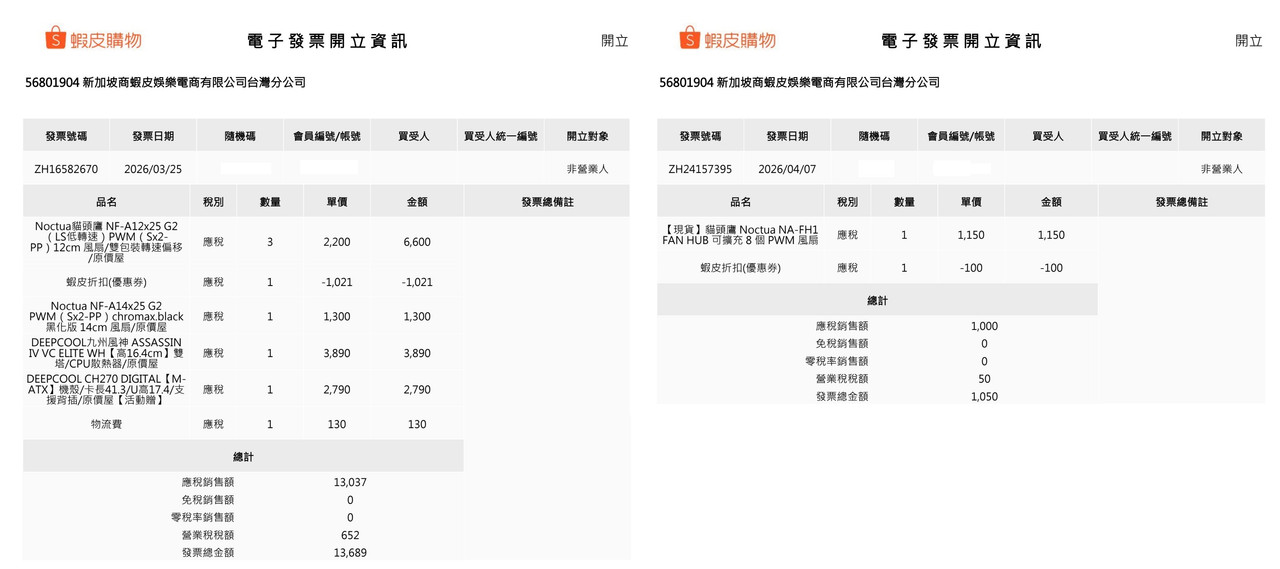Click the 買受人統一編號 header on the March invoice
The width and height of the screenshot is (1280, 569).
coord(501,136)
